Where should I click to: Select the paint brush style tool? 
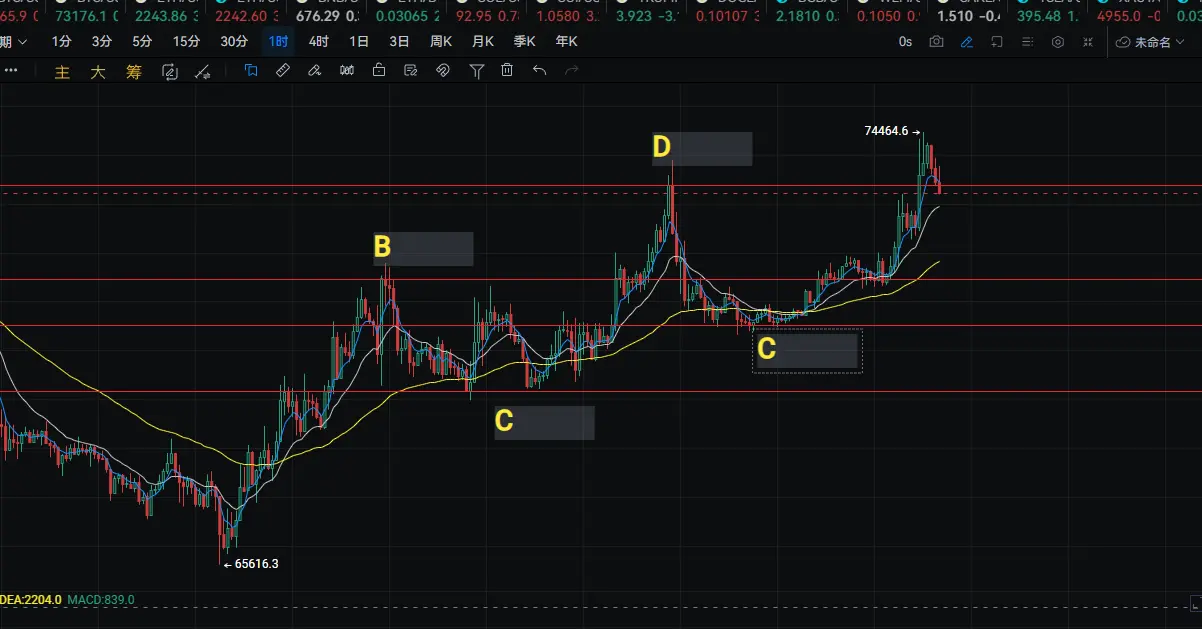click(314, 70)
